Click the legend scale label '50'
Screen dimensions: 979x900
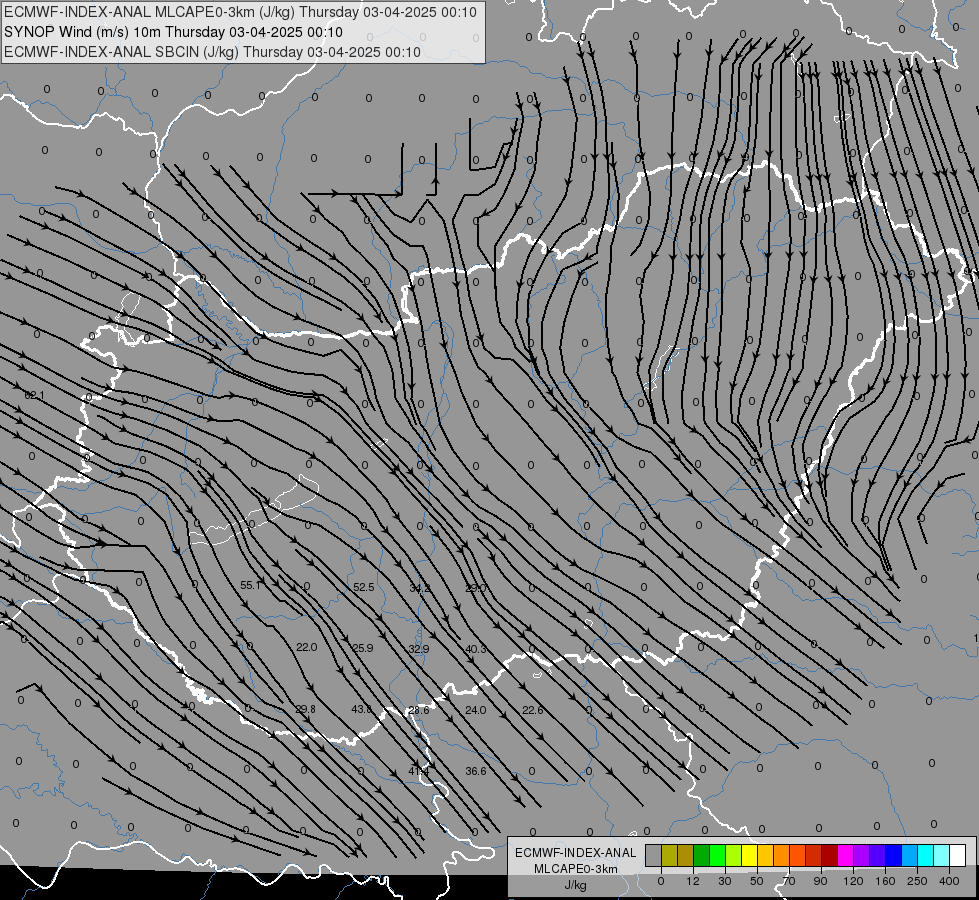756,881
